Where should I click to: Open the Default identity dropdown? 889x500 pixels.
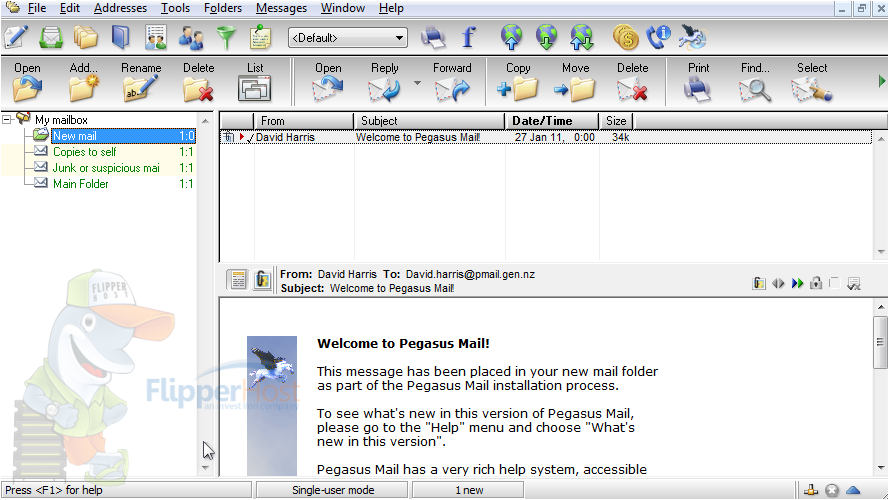[348, 37]
